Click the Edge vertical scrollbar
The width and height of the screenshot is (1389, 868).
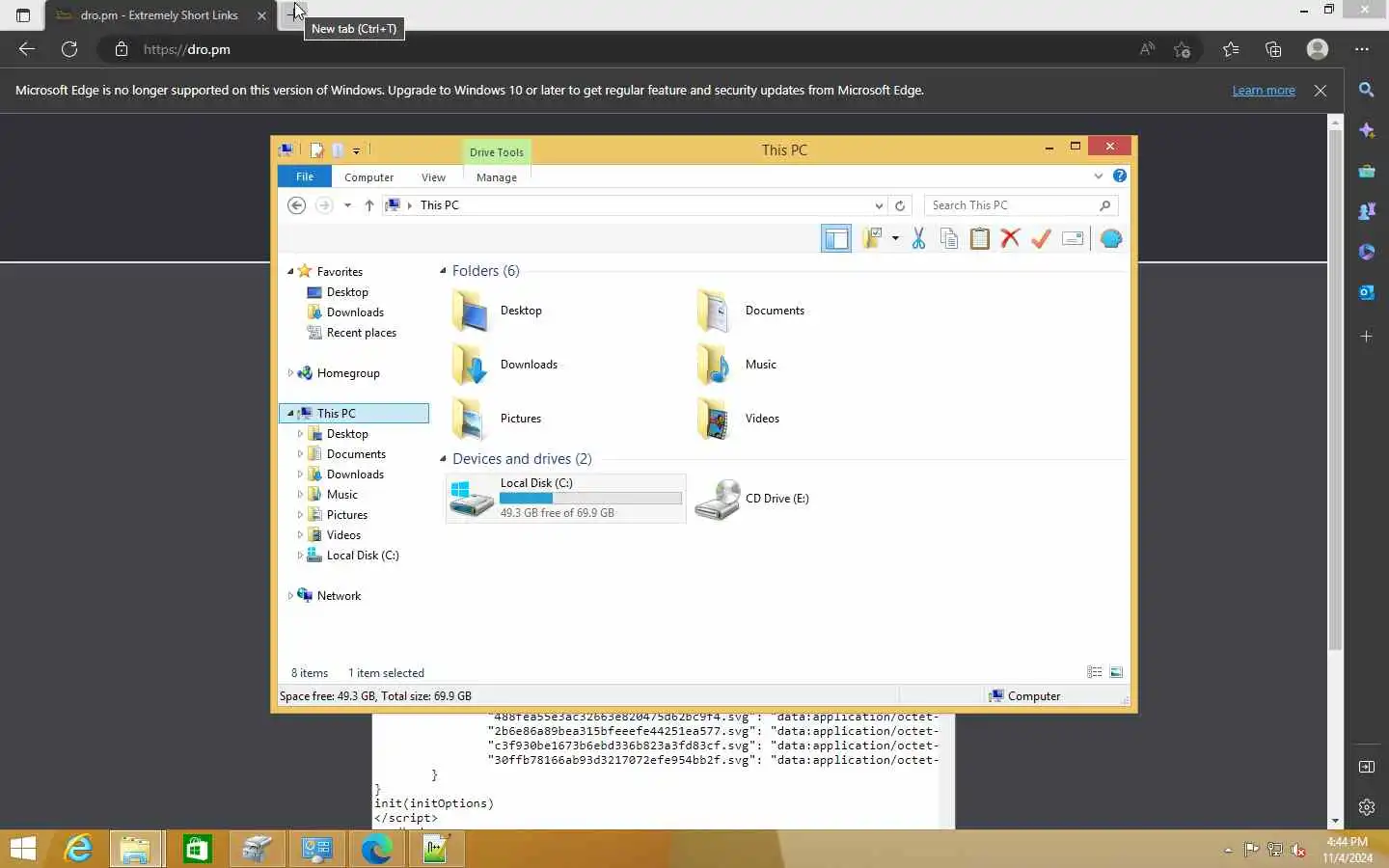[1336, 390]
